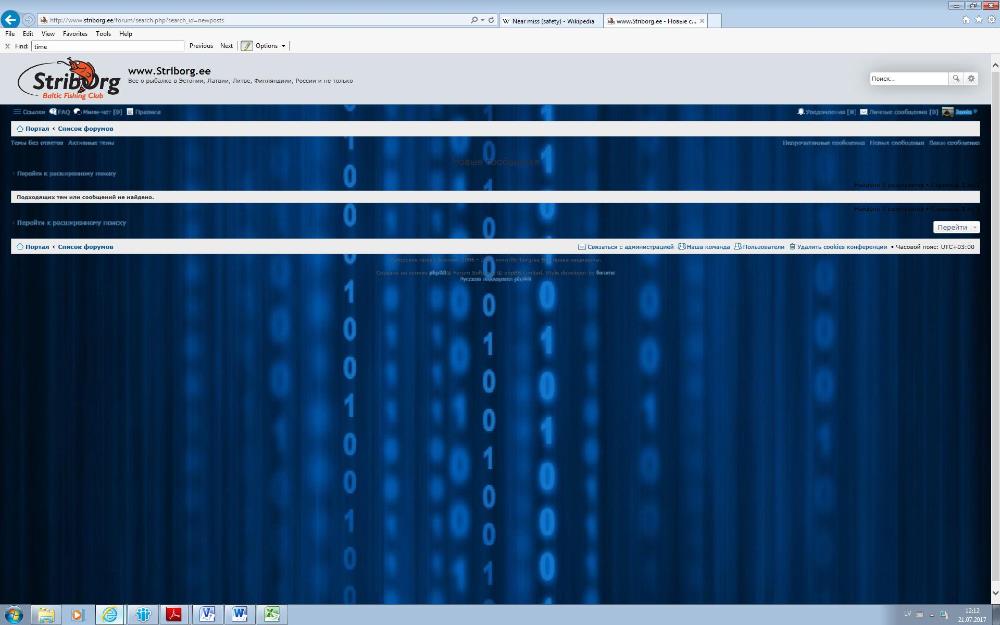Expand the Перейти jump dropdown

(956, 227)
